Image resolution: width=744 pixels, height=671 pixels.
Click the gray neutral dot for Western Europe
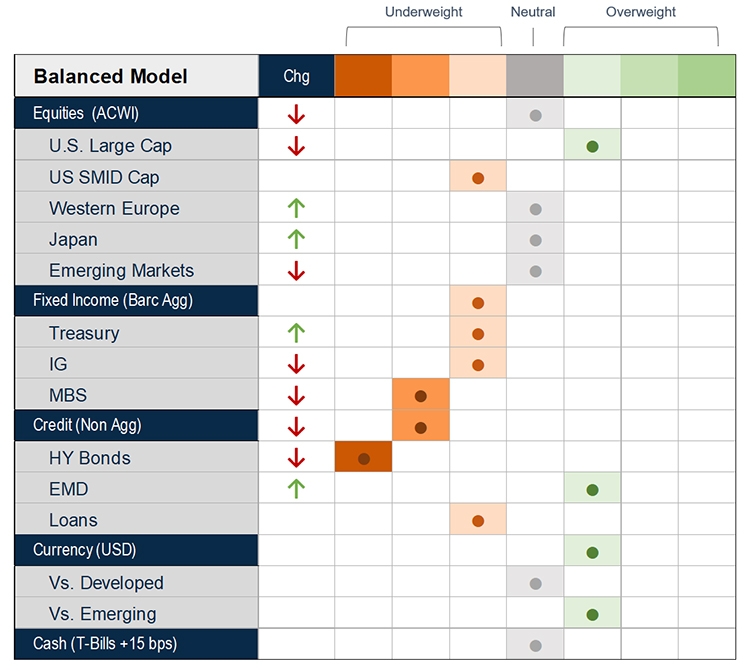coord(535,209)
